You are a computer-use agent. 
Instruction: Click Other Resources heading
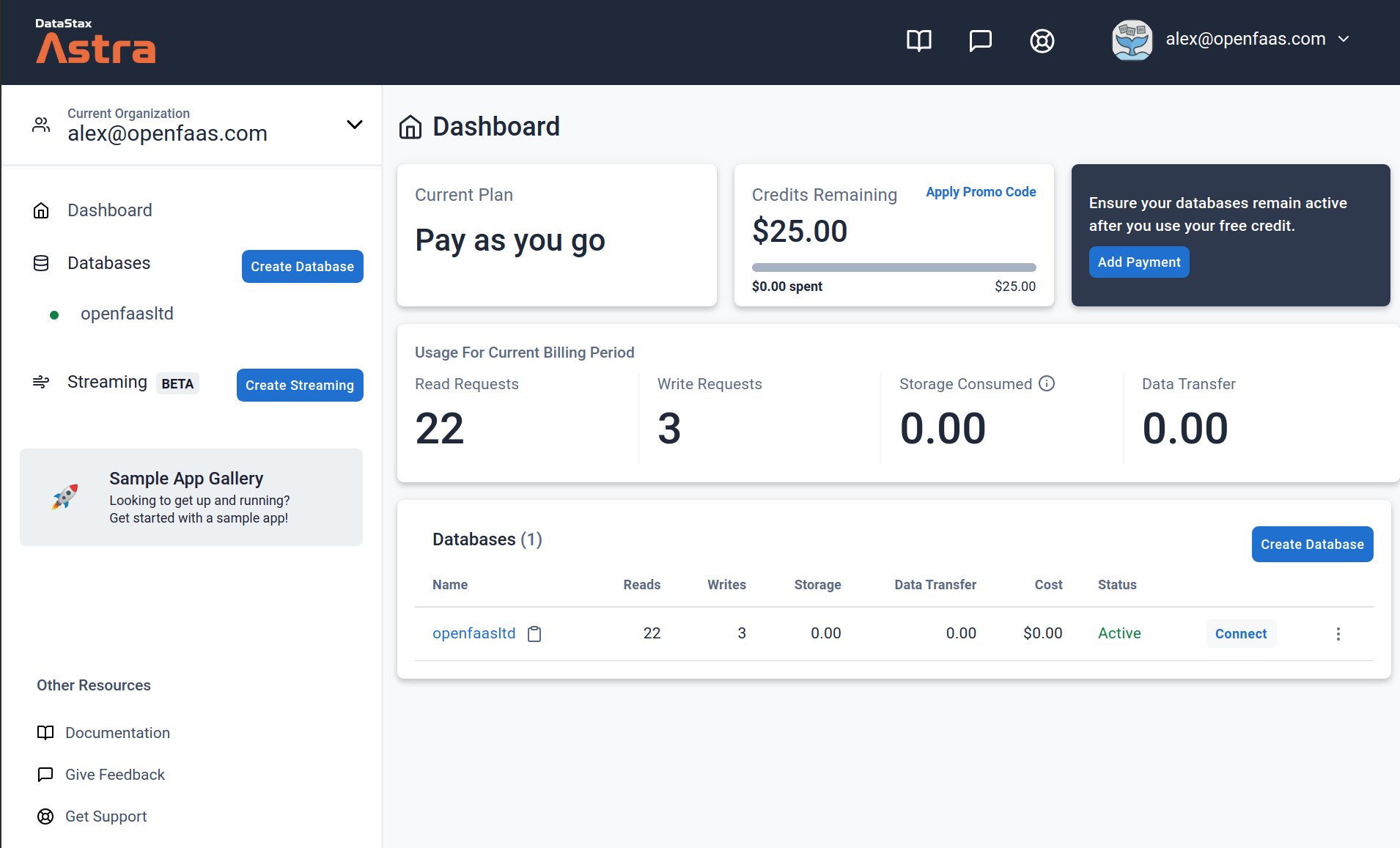coord(94,685)
